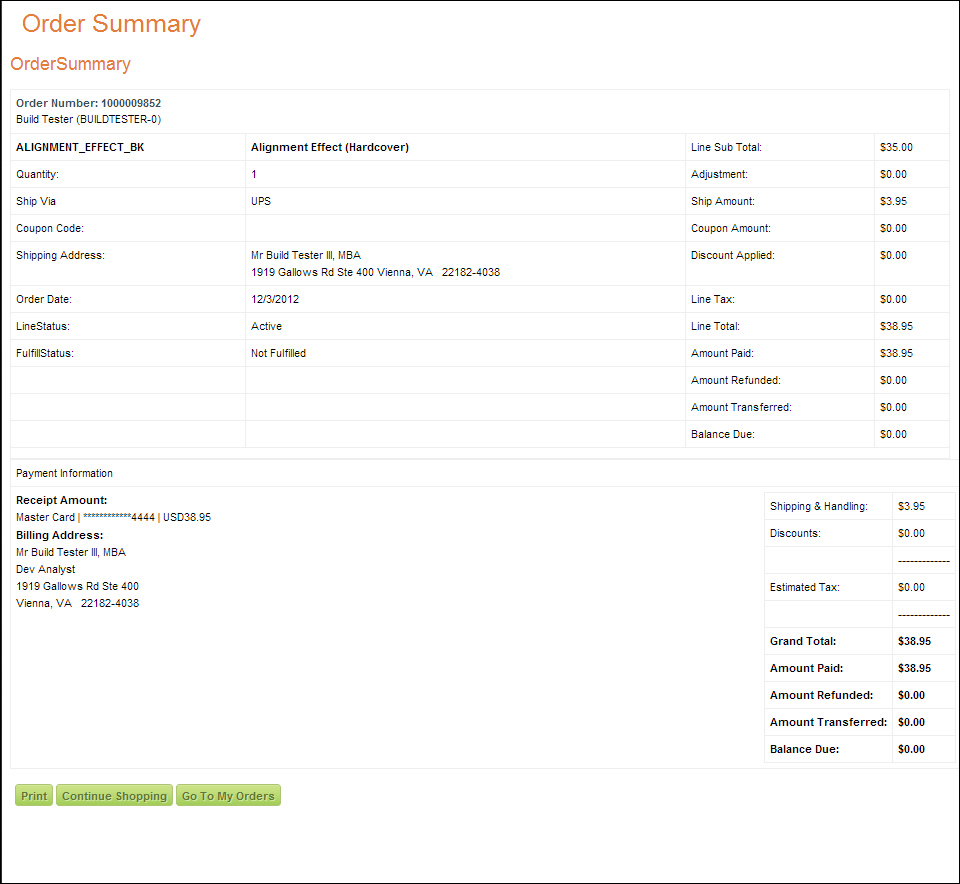Click the Estimated Tax label
960x884 pixels.
point(804,587)
